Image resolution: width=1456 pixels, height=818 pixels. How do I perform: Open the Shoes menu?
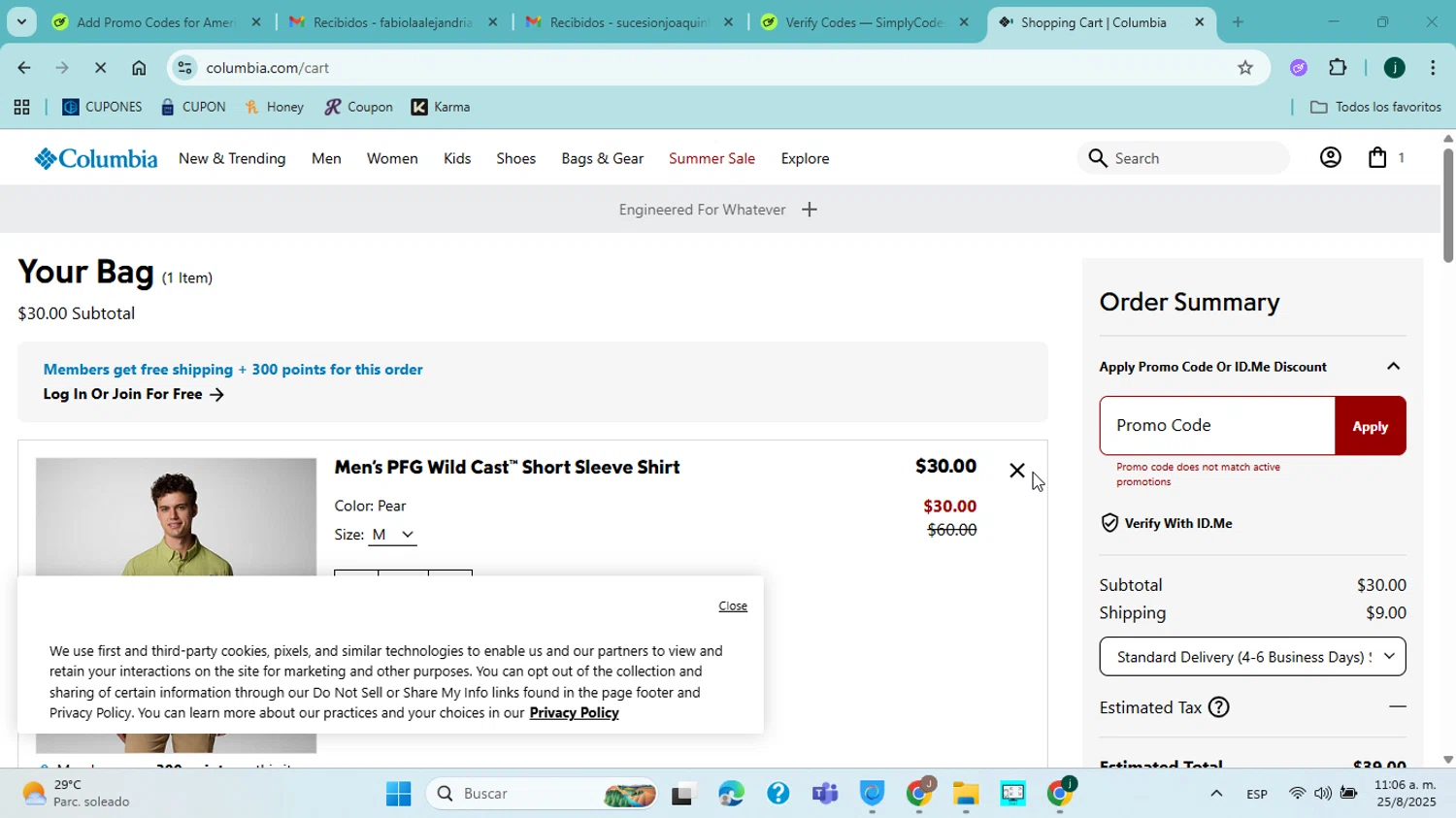click(x=515, y=158)
